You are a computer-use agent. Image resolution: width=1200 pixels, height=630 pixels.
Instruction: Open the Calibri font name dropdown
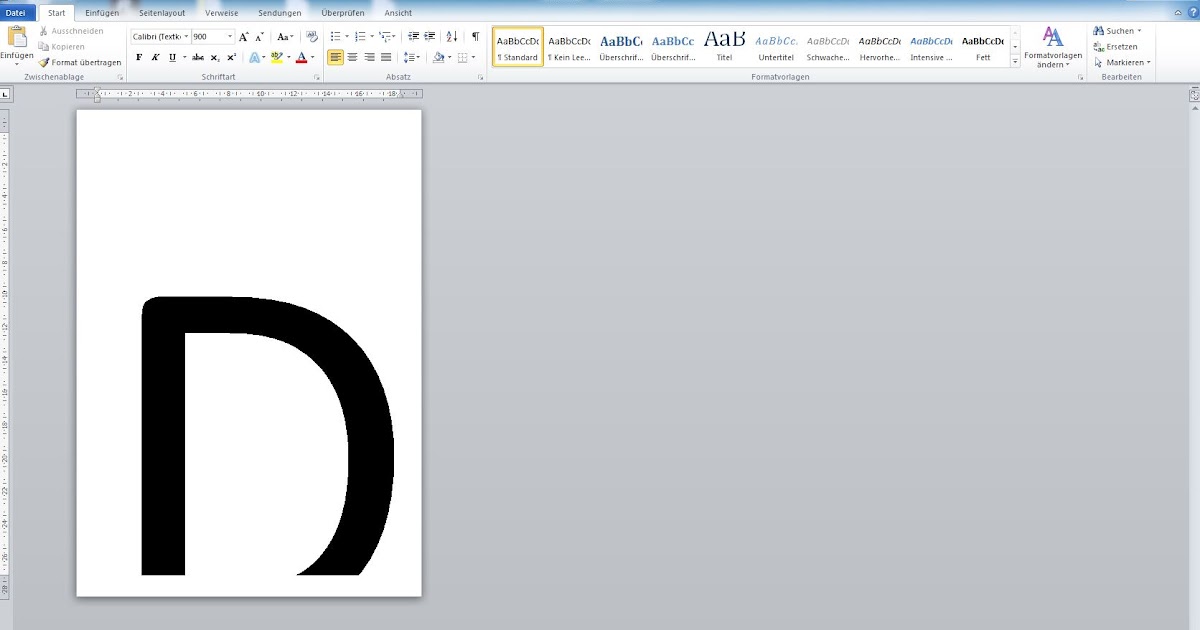[x=186, y=36]
